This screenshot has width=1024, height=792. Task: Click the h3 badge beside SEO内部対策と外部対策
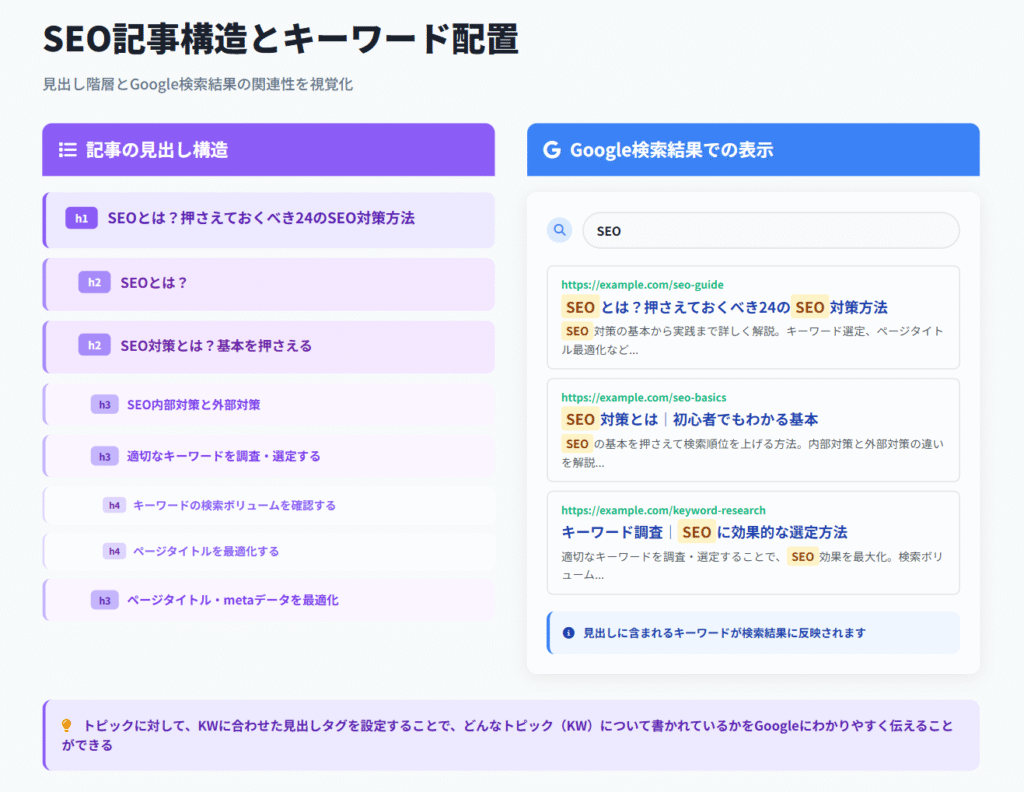[x=105, y=404]
